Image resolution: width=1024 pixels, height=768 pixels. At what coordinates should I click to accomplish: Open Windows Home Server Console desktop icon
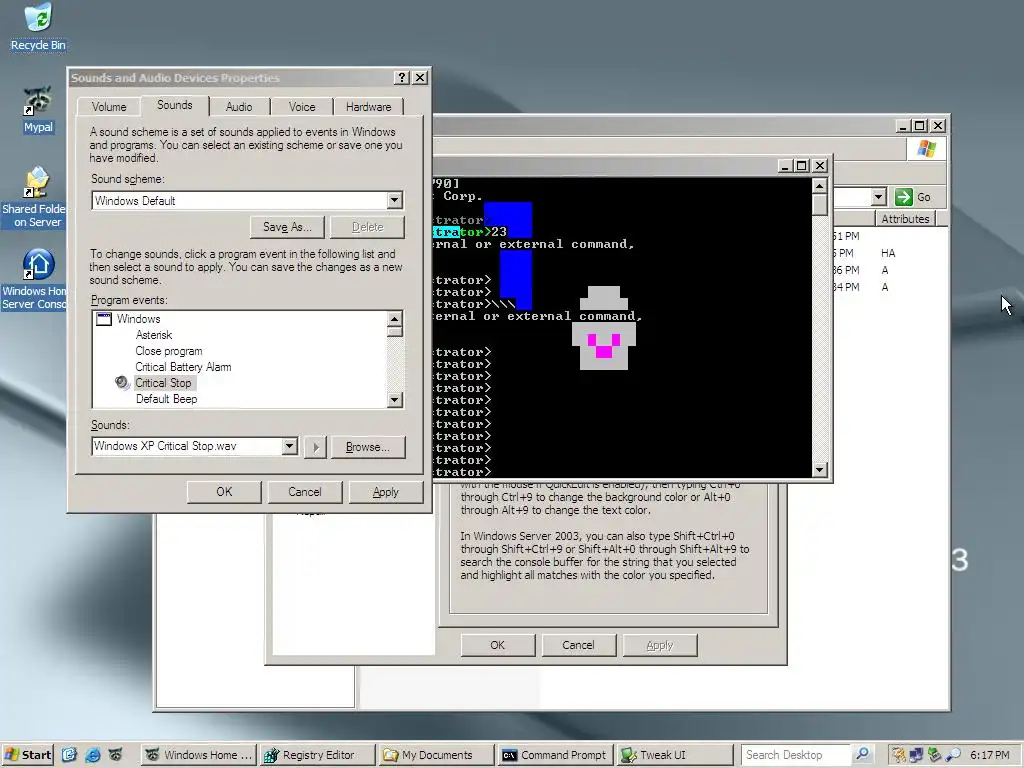click(34, 280)
